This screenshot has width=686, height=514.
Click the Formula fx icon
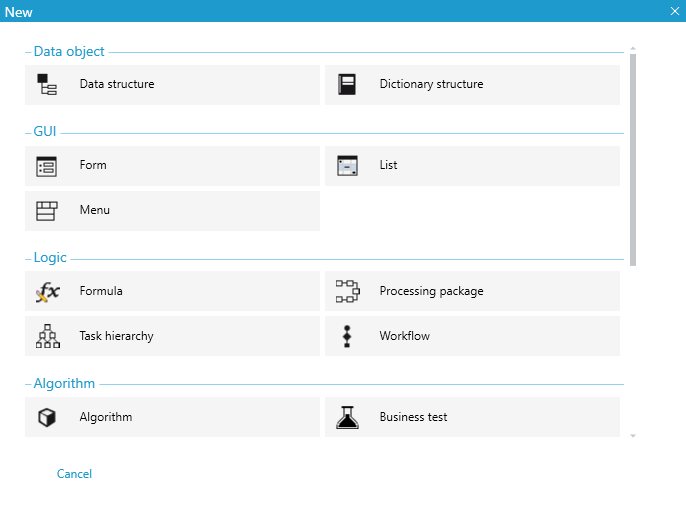47,292
